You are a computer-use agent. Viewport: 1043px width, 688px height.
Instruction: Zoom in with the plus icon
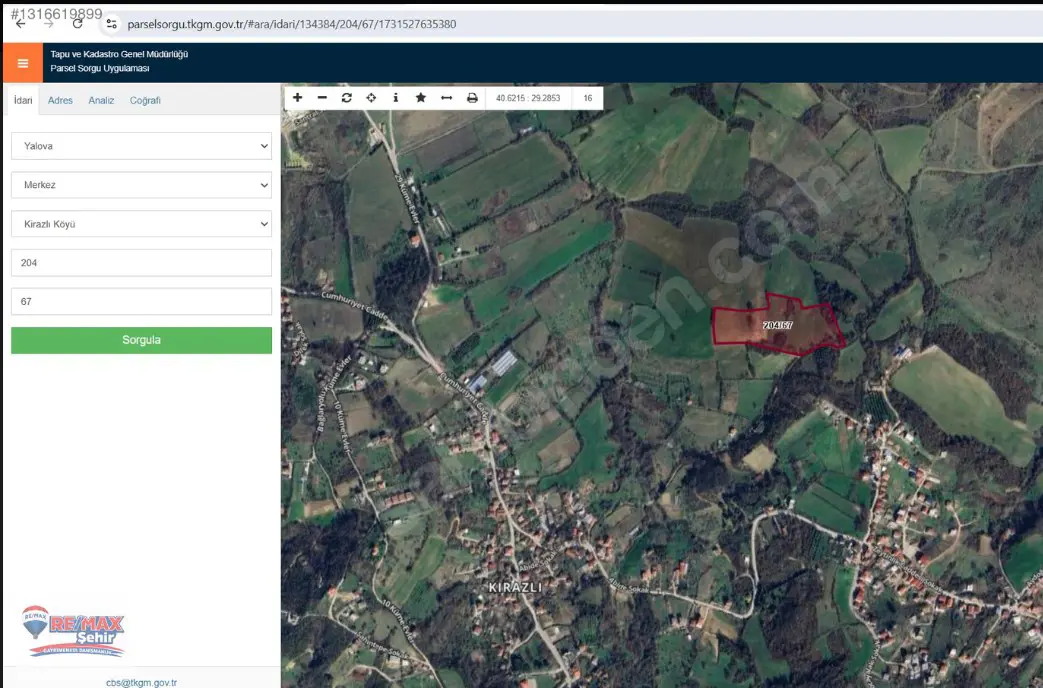click(x=297, y=98)
